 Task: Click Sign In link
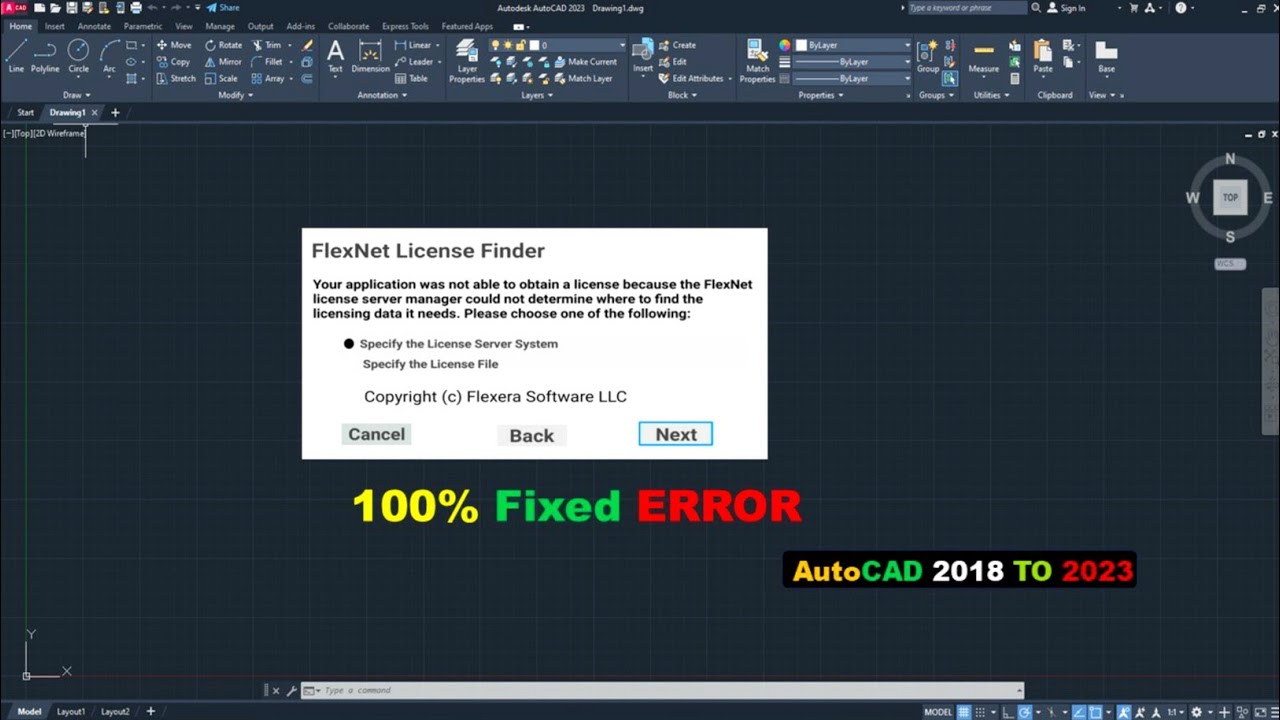(x=1066, y=8)
